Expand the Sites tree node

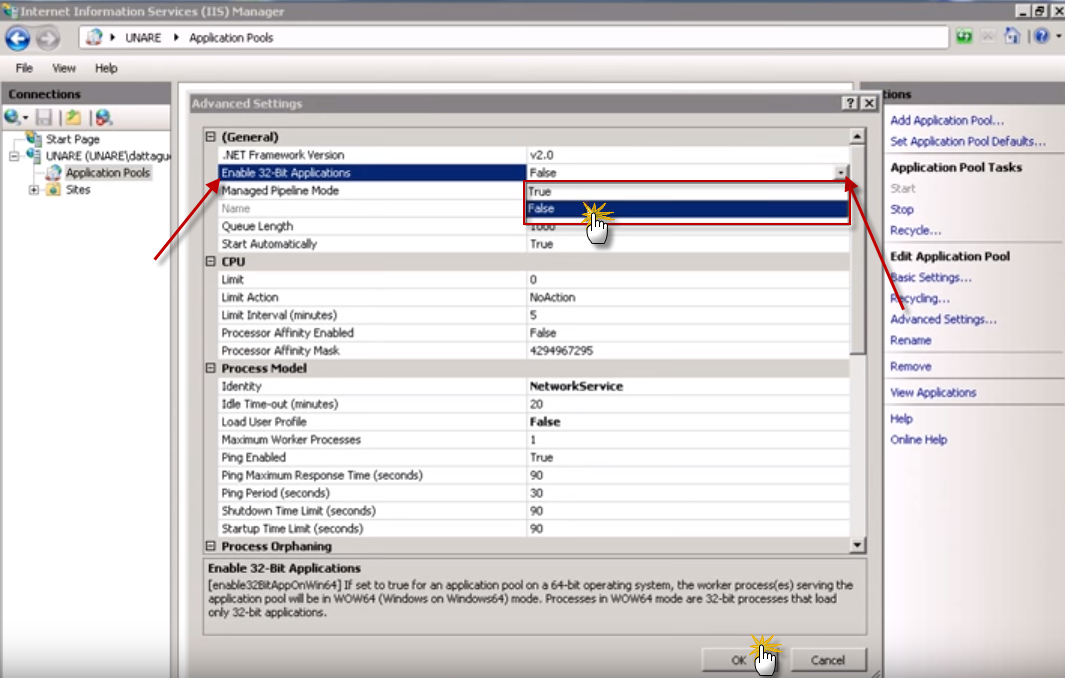(34, 190)
